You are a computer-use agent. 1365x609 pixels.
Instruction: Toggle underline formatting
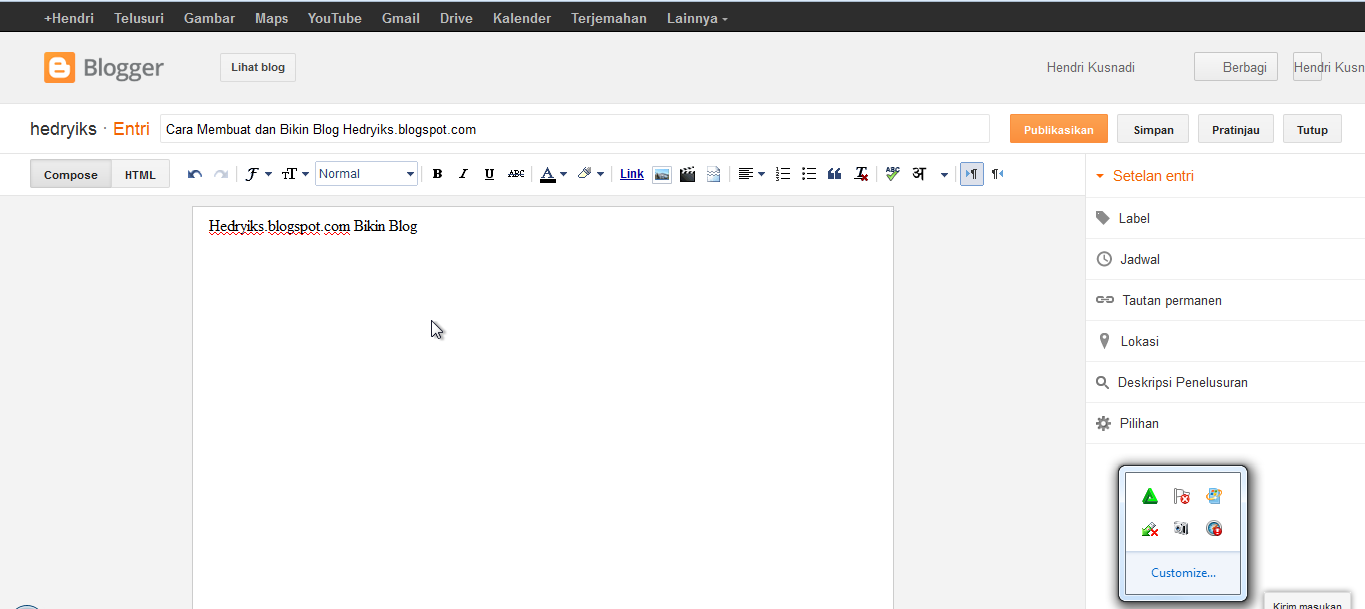click(x=489, y=174)
